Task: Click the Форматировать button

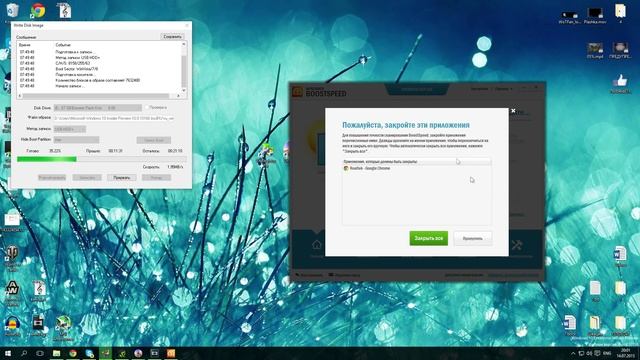Action: tap(52, 178)
